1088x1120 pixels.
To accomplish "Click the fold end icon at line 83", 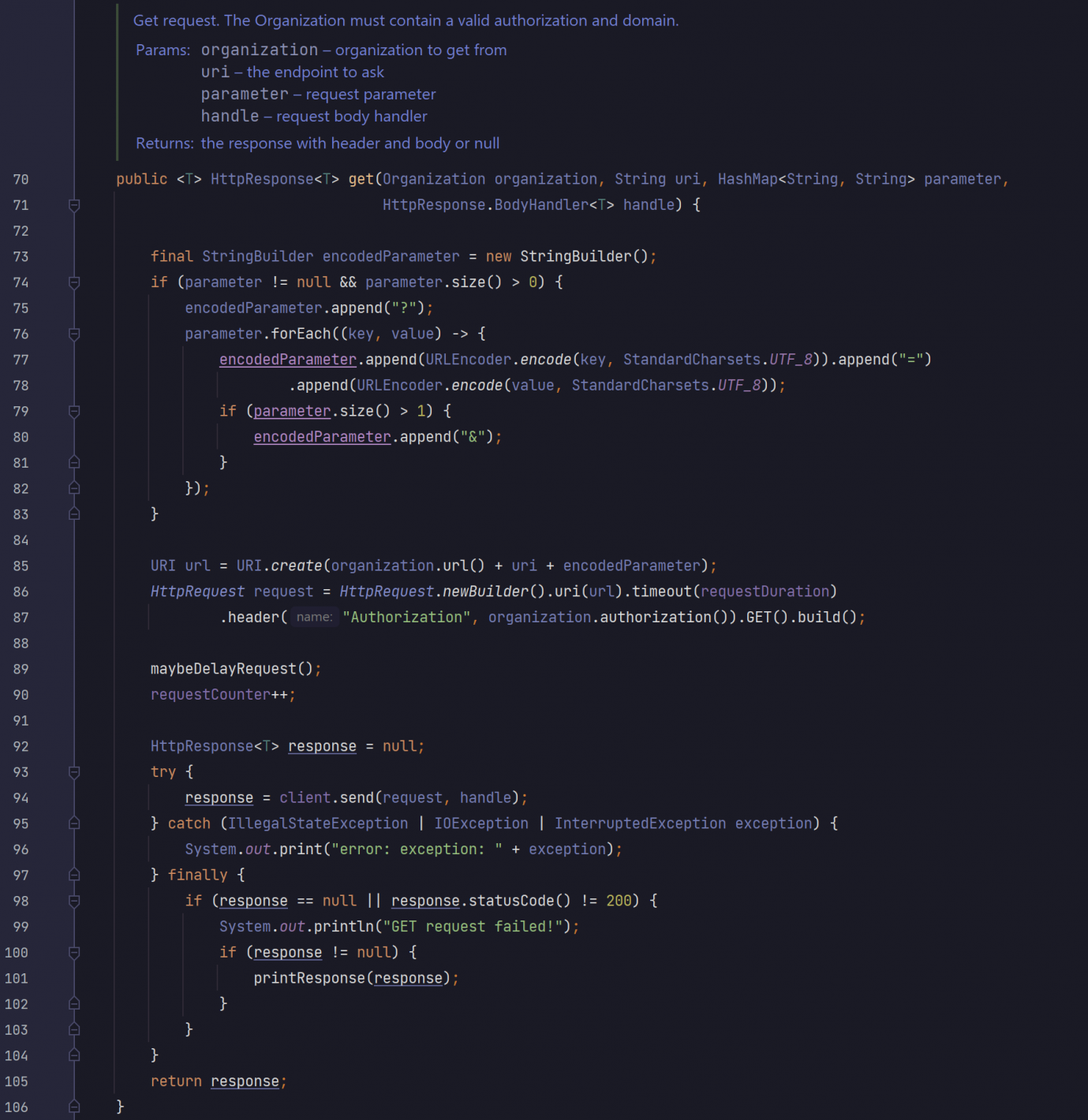I will pyautogui.click(x=73, y=514).
